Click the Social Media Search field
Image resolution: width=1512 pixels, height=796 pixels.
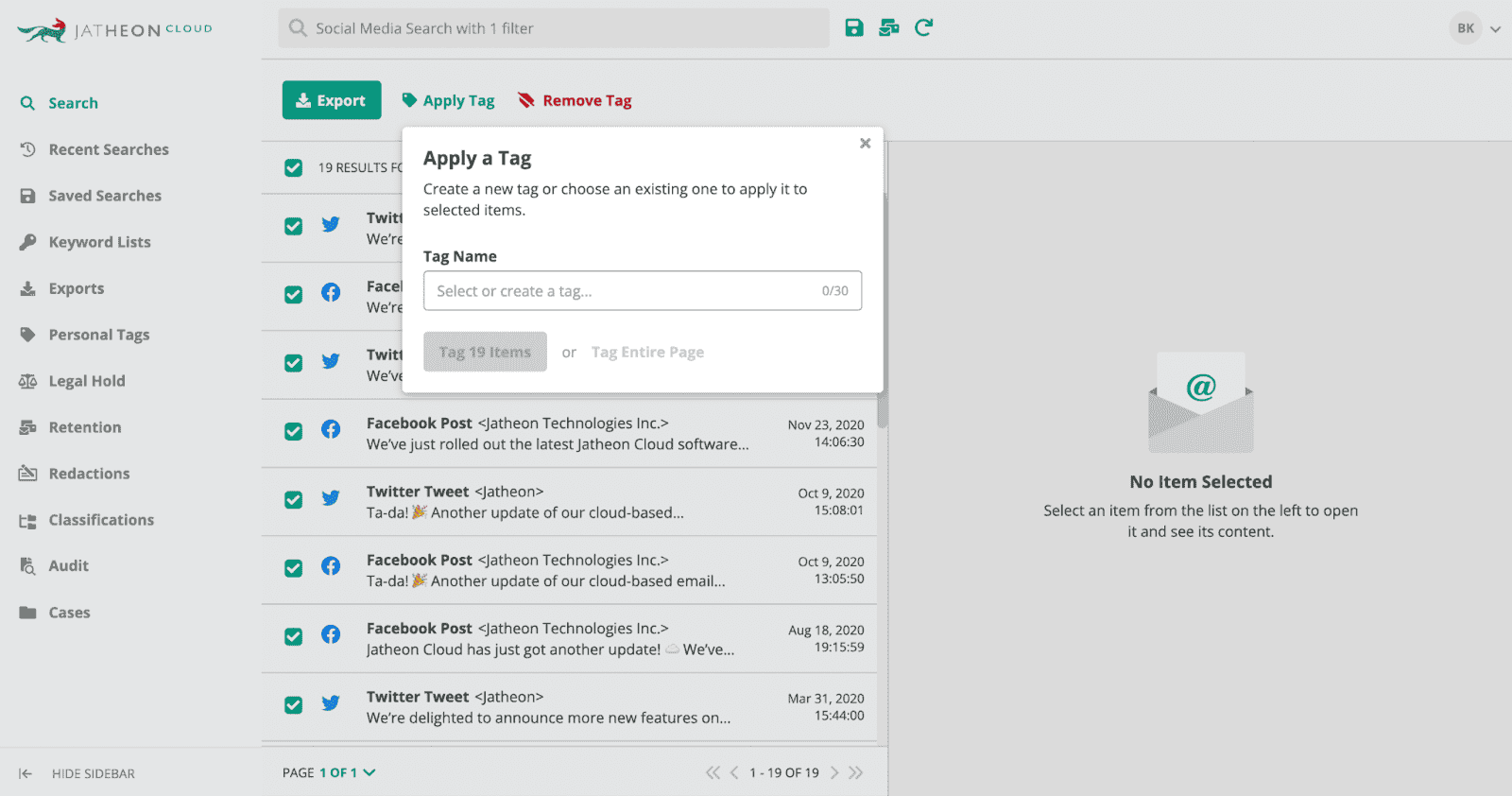[x=553, y=28]
